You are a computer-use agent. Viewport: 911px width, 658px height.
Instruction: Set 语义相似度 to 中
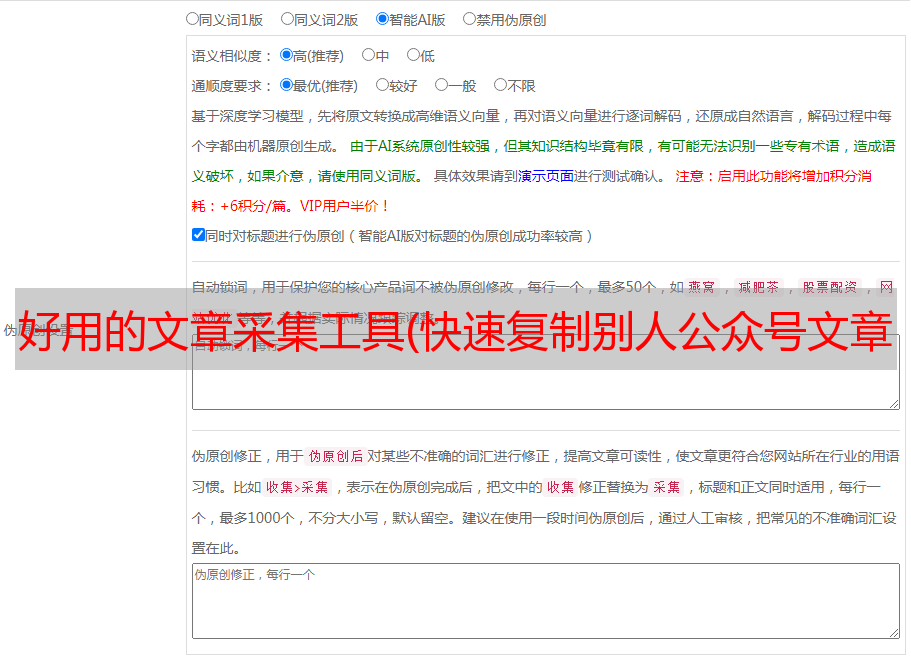coord(368,55)
